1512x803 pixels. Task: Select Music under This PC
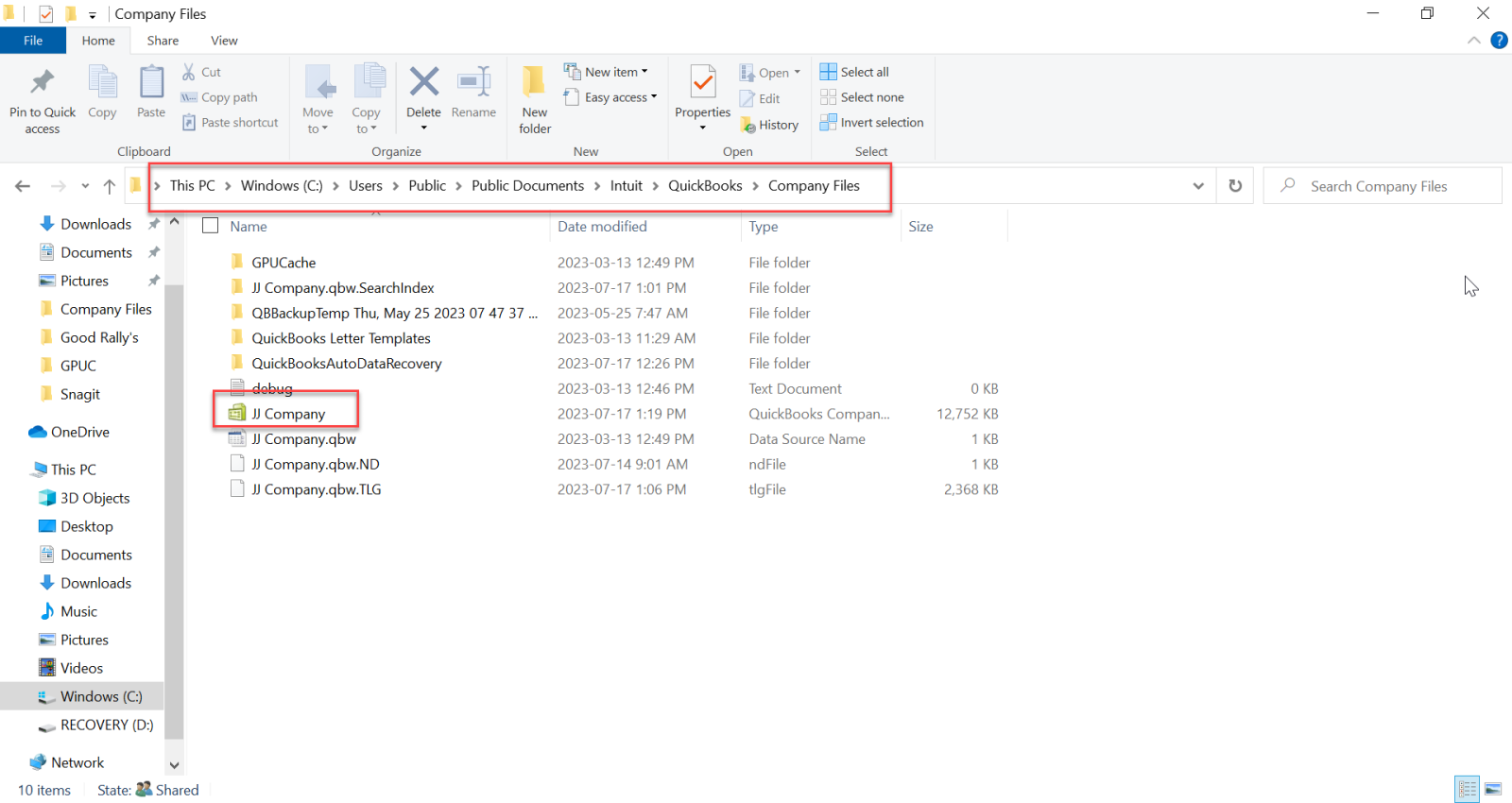(x=68, y=611)
